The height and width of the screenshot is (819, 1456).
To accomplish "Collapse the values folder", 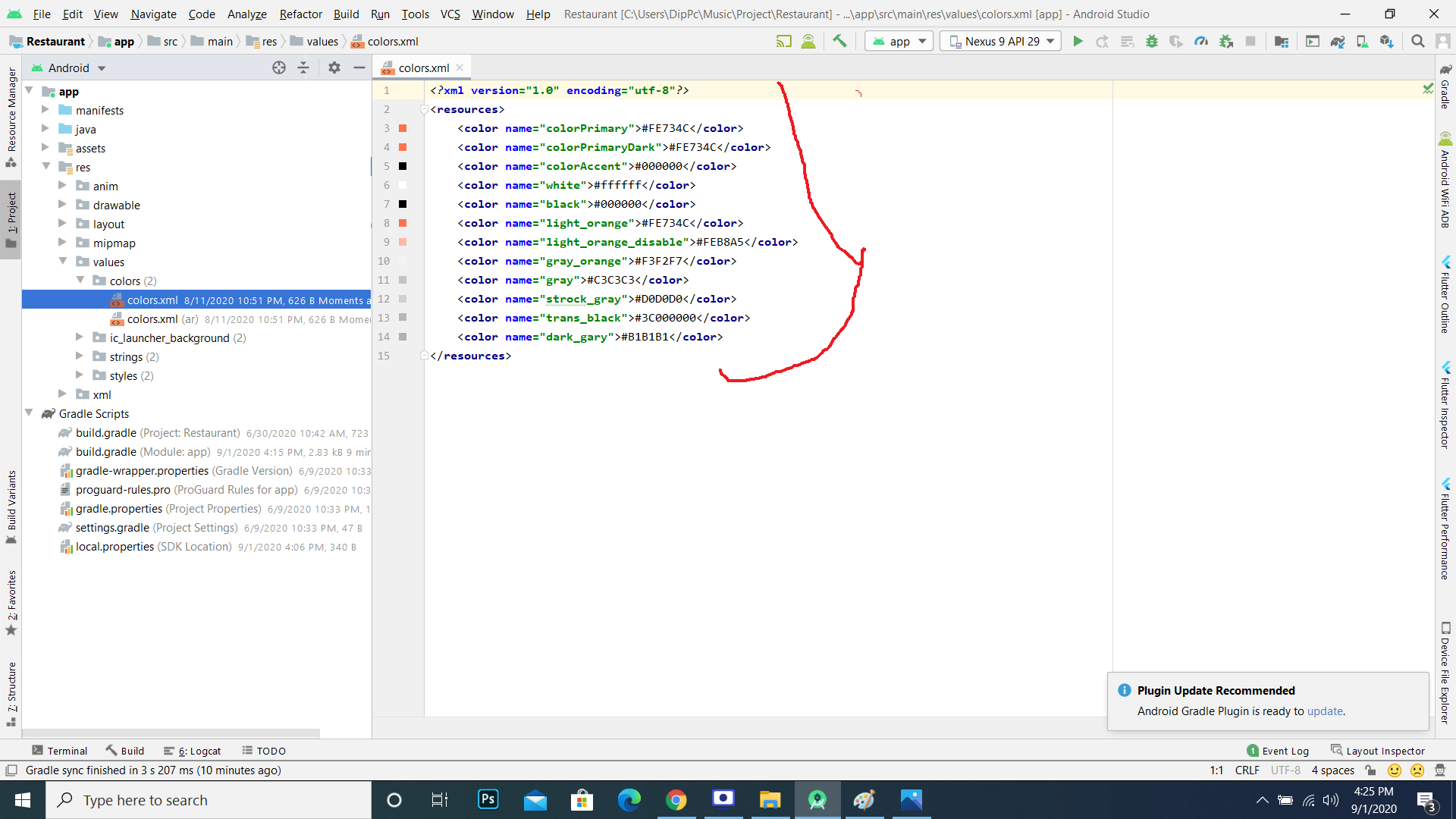I will (63, 262).
